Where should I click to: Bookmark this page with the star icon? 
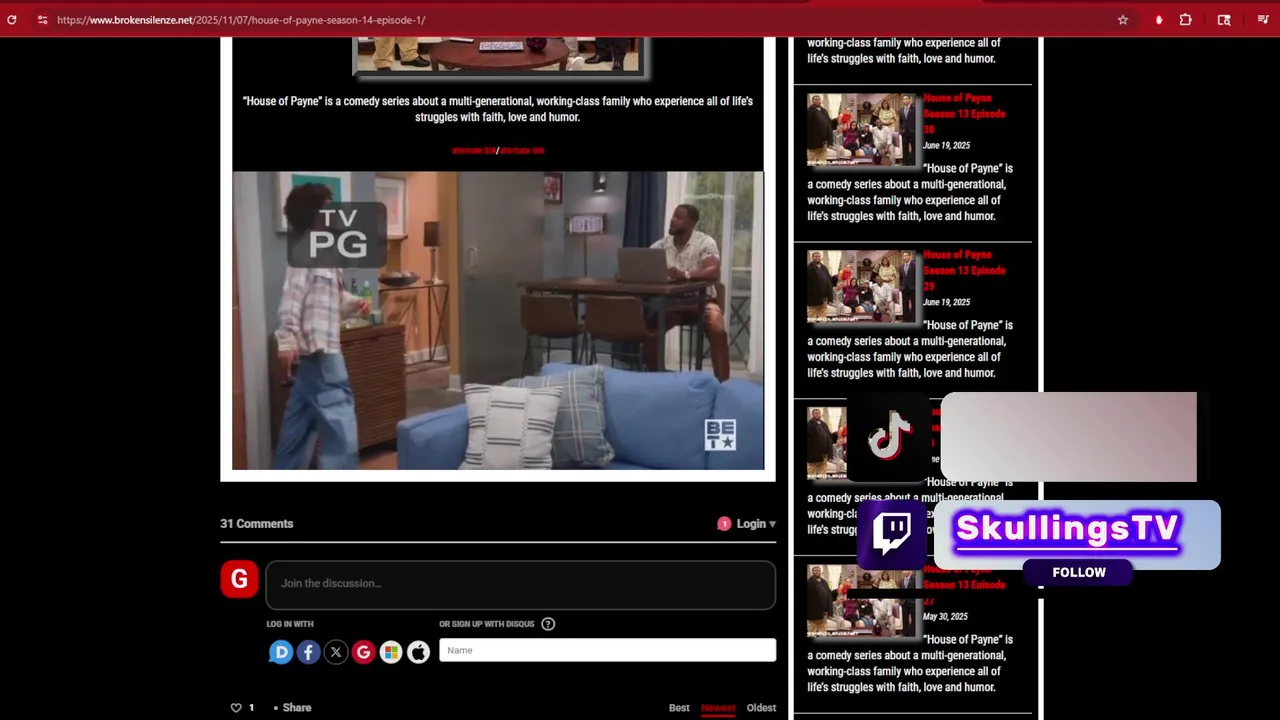(x=1123, y=20)
